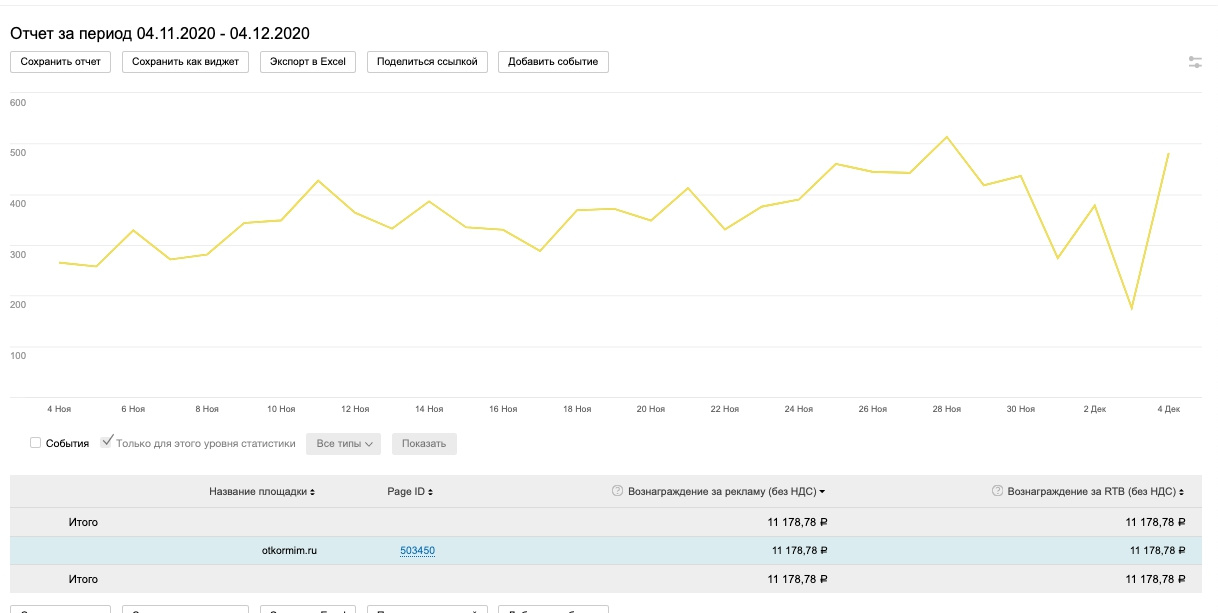Viewport: 1218px width, 613px height.
Task: Expand the Все типы dropdown
Action: coord(344,443)
